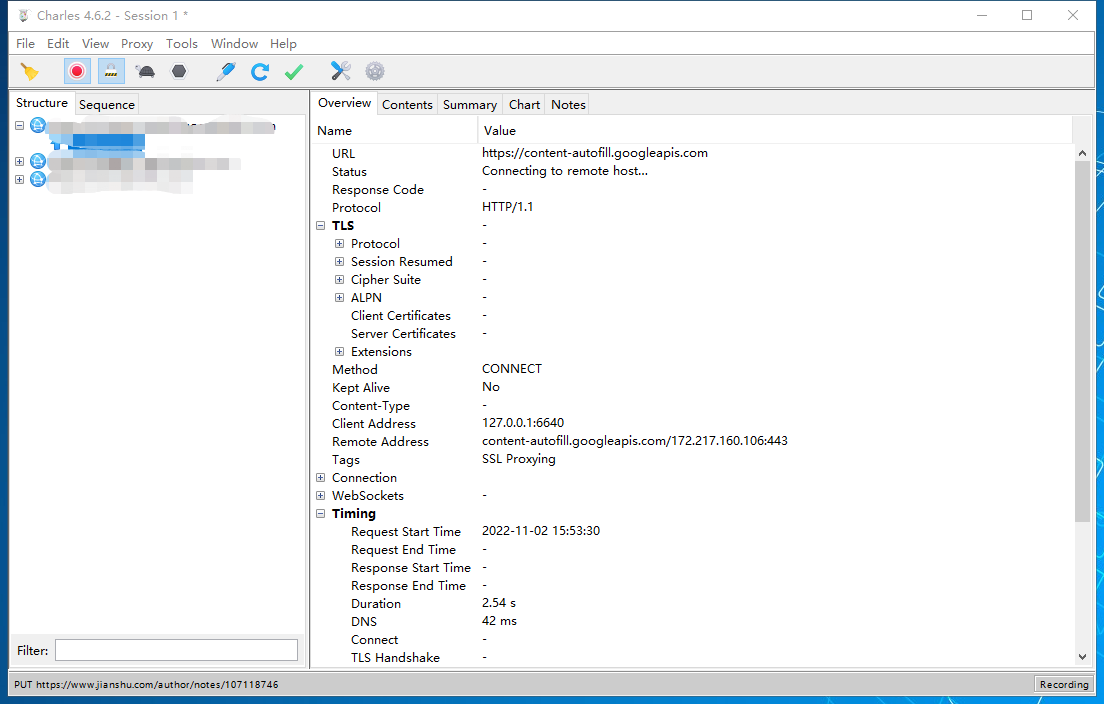Screen dimensions: 1104x704
Task: Select the HTTP/1.1 protocol value
Action: point(508,207)
